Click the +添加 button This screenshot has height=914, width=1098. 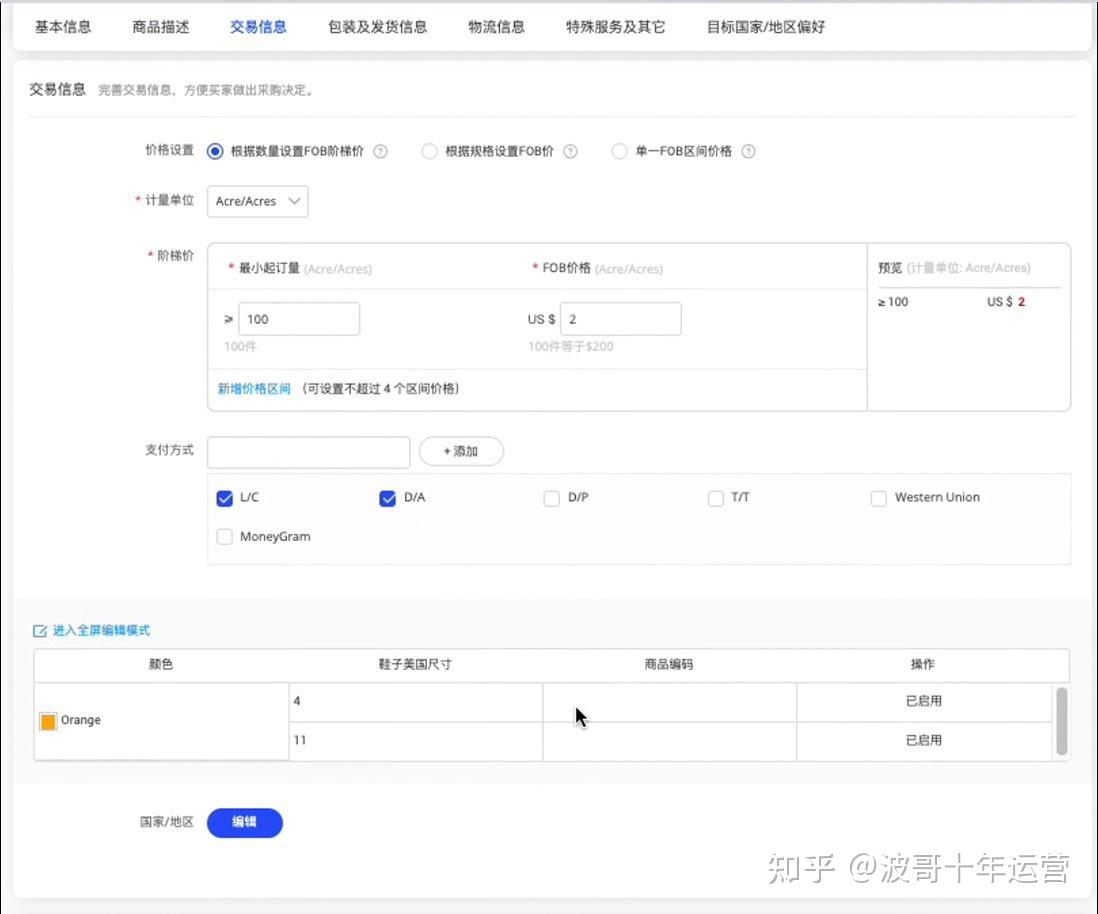461,452
